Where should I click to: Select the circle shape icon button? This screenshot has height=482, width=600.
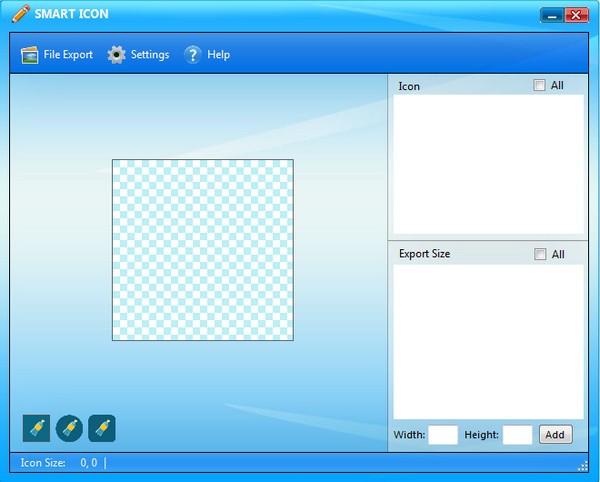[x=69, y=428]
